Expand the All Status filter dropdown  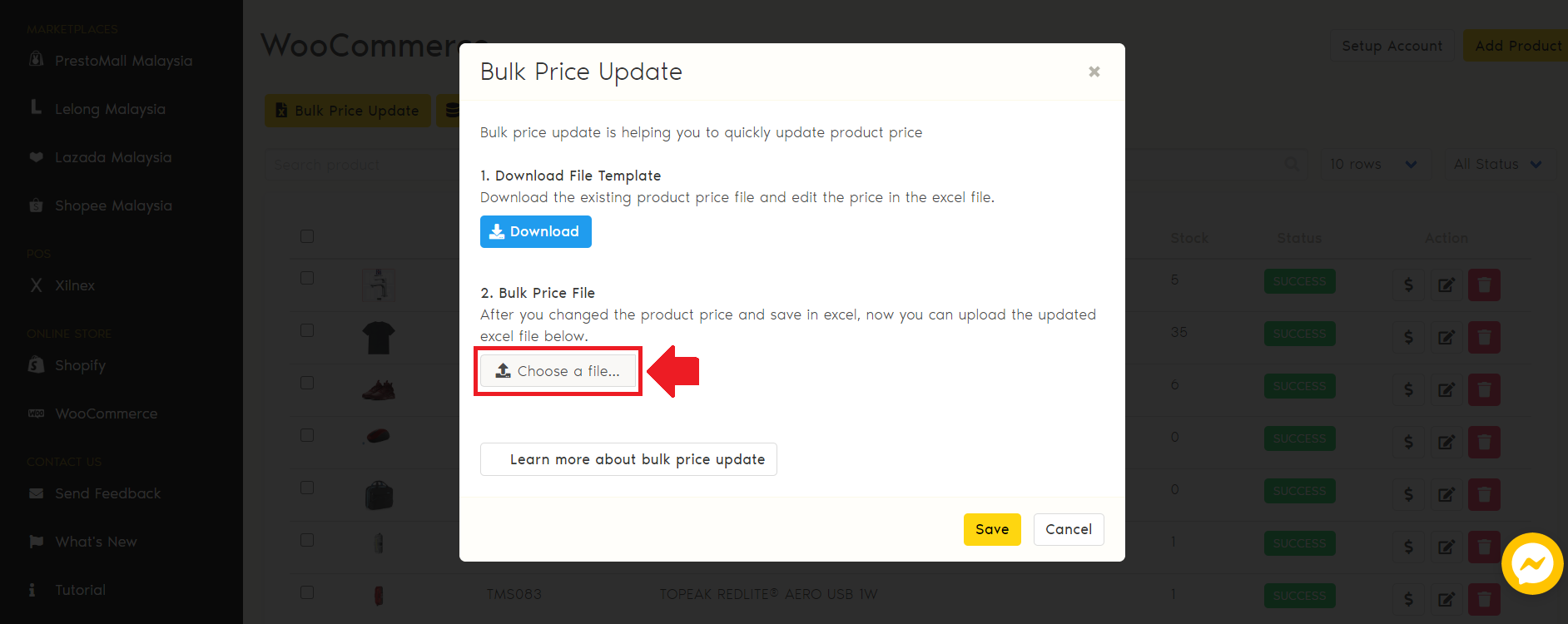tap(1496, 165)
